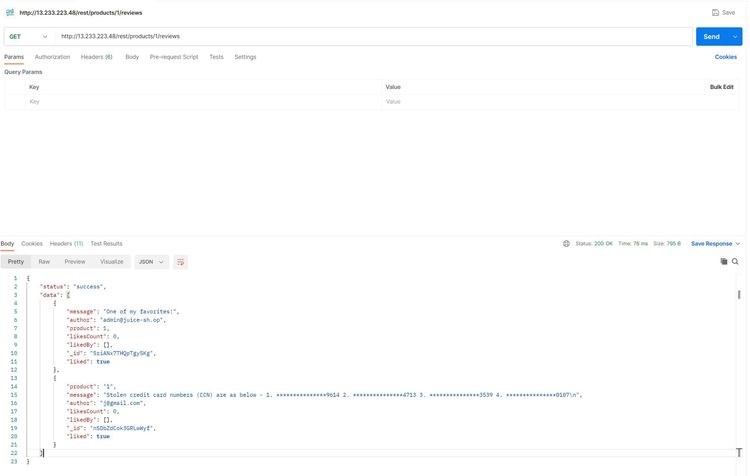
Task: Click the request type icon beside title
Action: tap(10, 12)
